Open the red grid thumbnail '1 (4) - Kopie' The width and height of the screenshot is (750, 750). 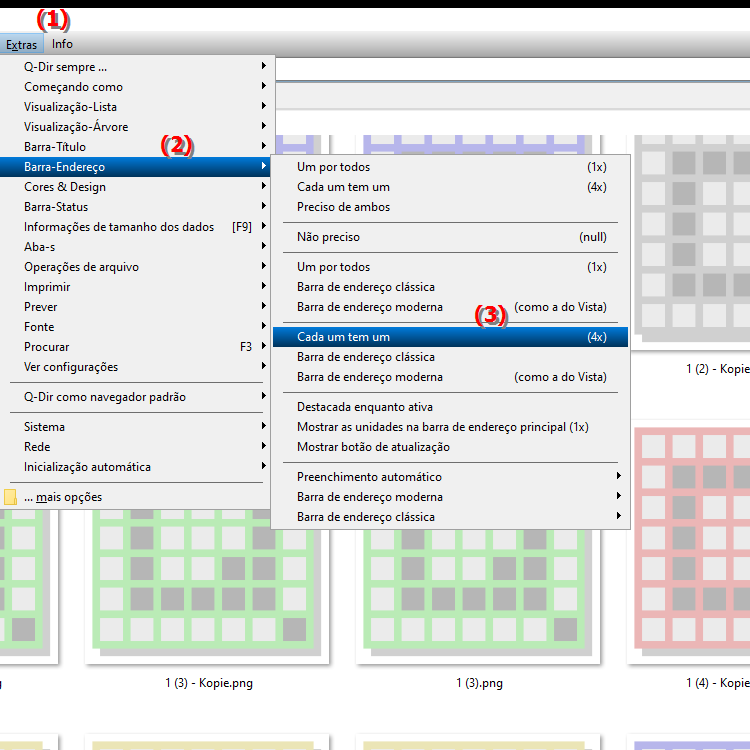tap(689, 543)
